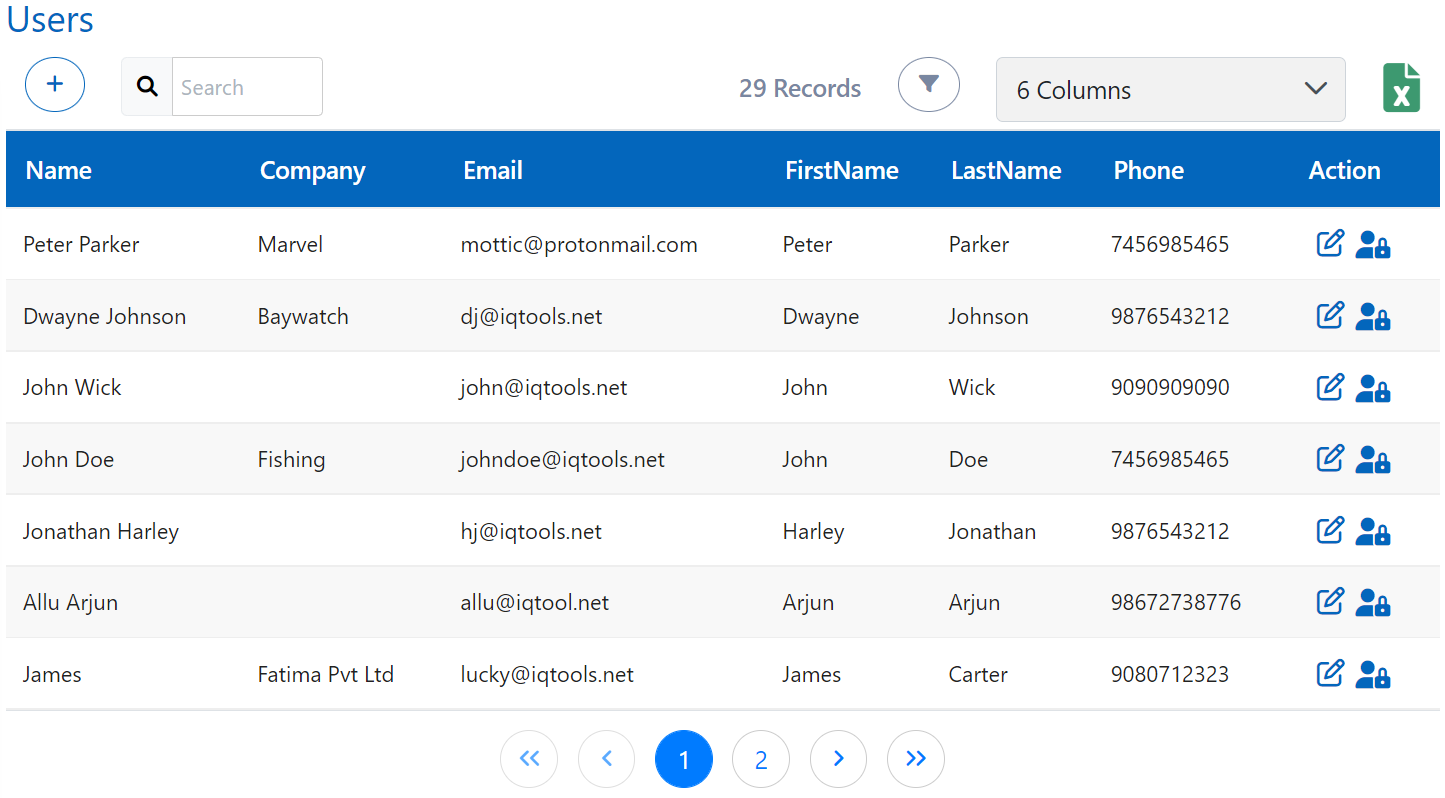Viewport: 1445px width, 798px height.
Task: Click edit icon for John Wick
Action: point(1329,388)
